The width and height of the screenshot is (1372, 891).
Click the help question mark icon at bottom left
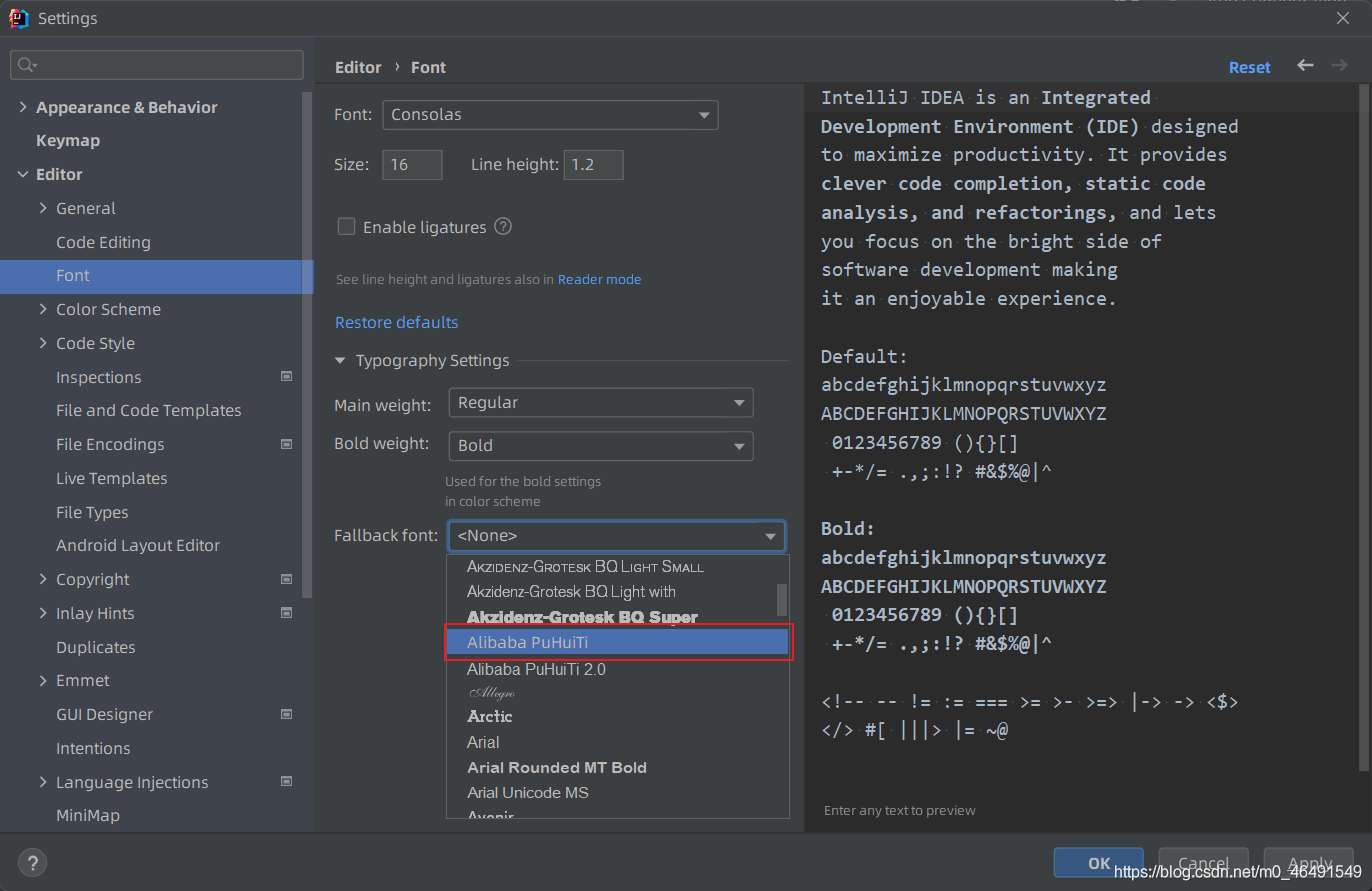pos(32,862)
